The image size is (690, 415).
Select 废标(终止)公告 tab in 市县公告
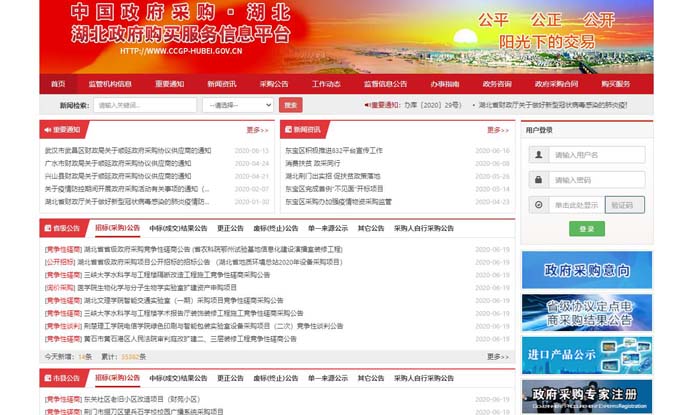coord(275,378)
